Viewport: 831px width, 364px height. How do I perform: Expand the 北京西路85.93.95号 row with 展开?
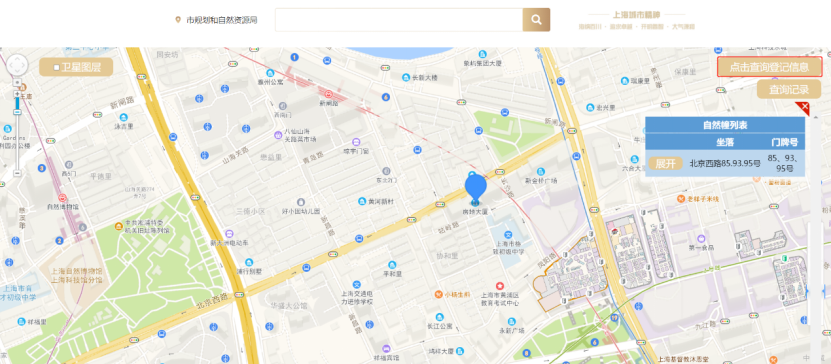pos(665,164)
